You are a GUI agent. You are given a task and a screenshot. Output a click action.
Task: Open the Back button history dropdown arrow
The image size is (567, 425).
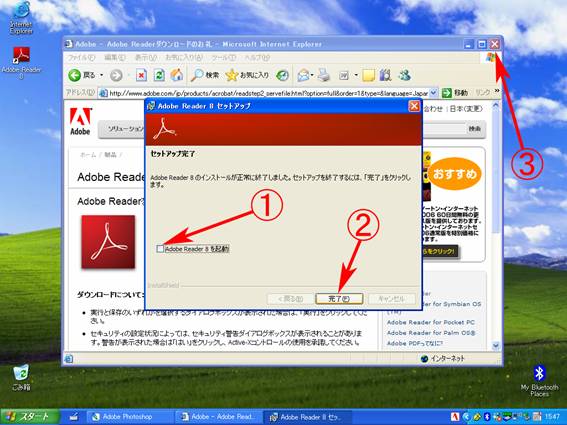(x=102, y=75)
